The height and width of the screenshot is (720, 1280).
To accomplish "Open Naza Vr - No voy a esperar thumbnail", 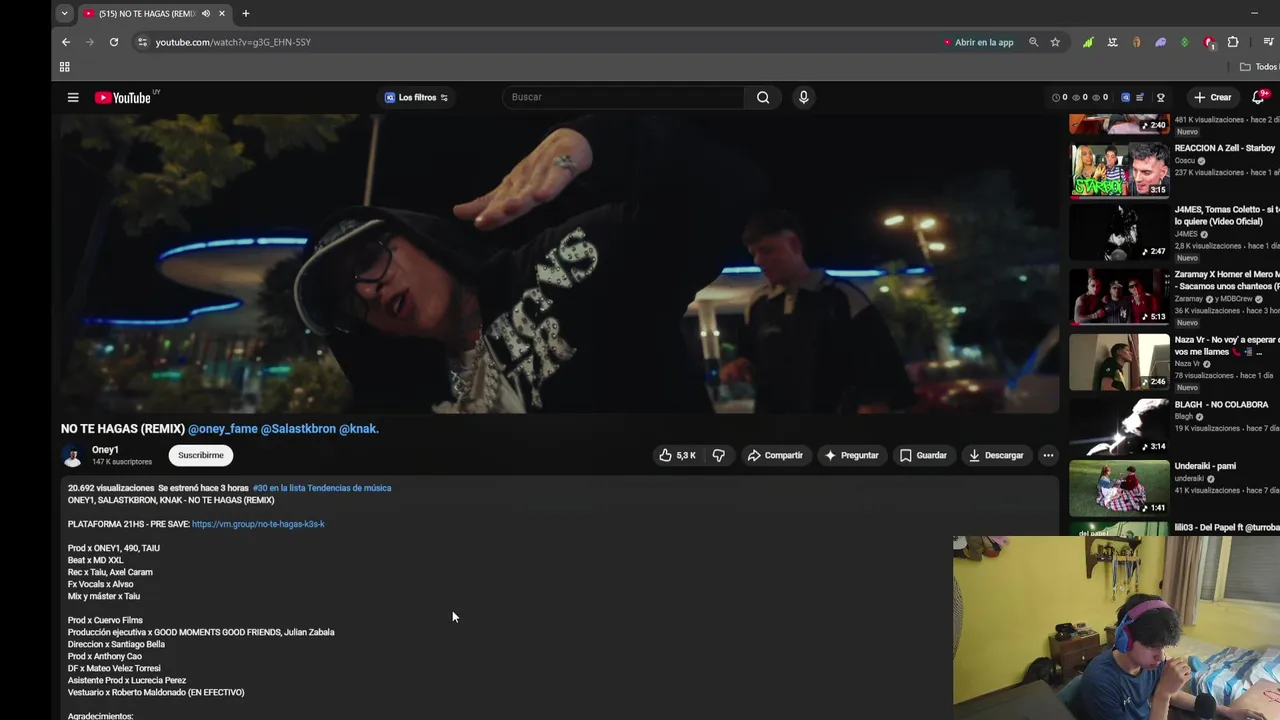I will pyautogui.click(x=1119, y=361).
